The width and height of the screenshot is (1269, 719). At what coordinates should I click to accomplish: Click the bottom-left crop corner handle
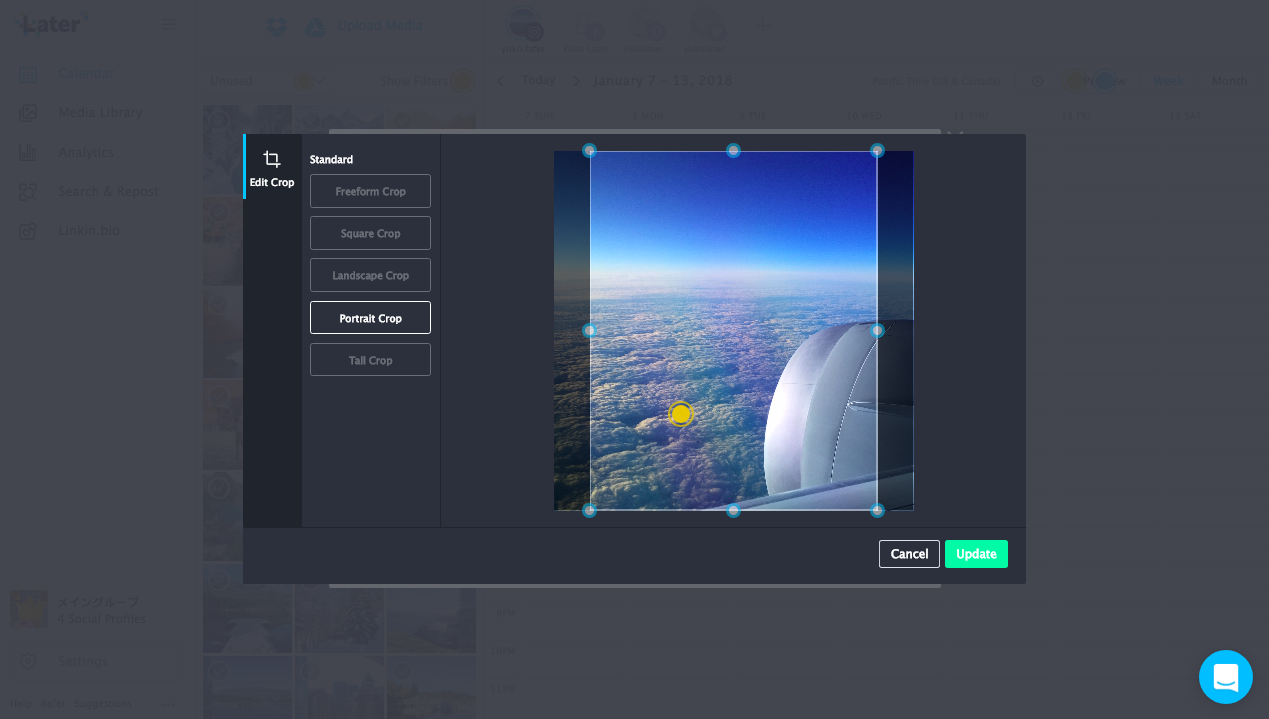[590, 510]
